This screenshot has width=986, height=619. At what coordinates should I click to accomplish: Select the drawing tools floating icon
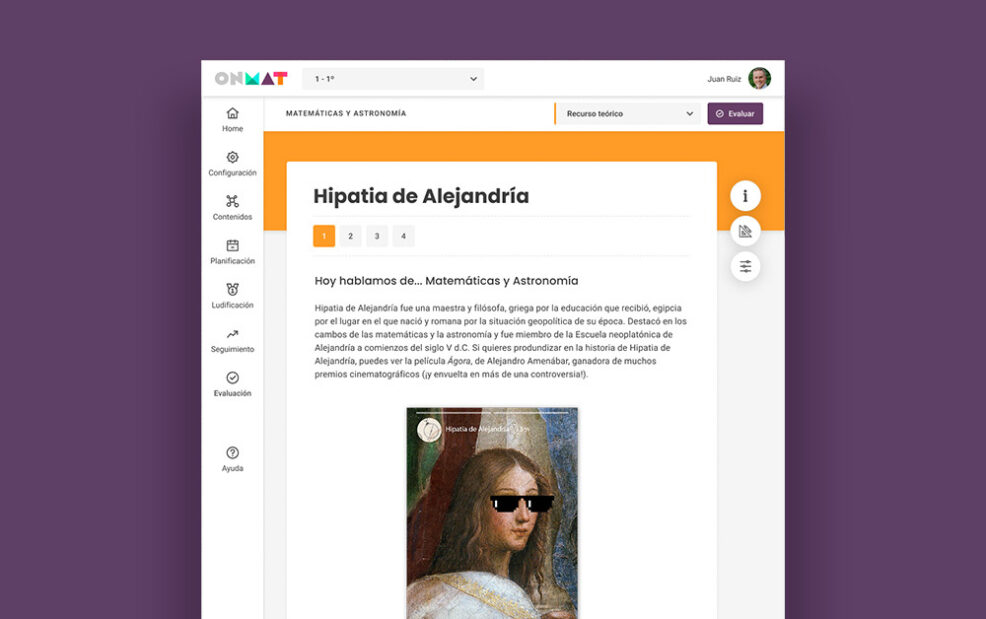pos(745,231)
